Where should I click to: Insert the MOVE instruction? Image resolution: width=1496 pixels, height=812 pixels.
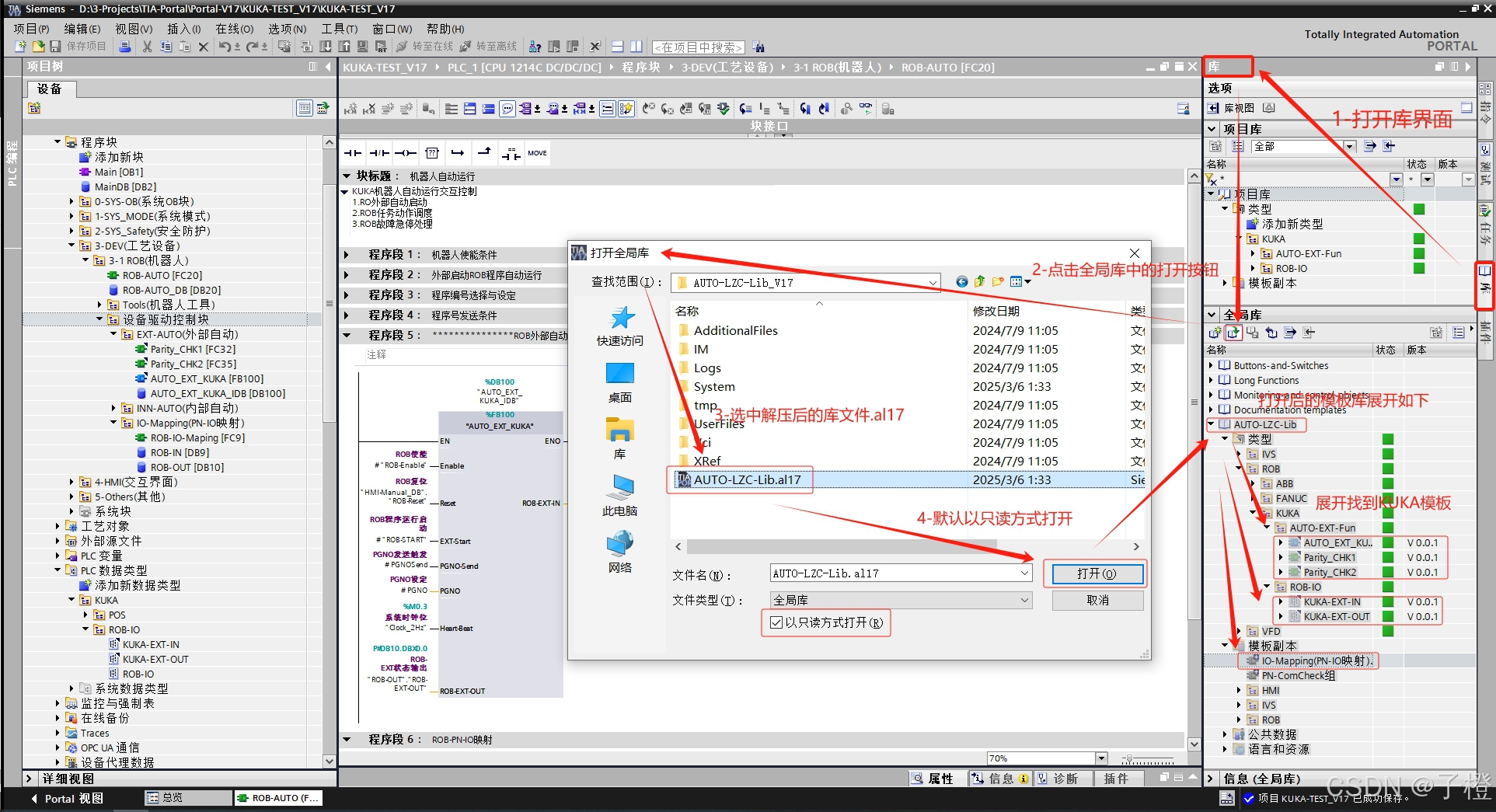(x=537, y=153)
